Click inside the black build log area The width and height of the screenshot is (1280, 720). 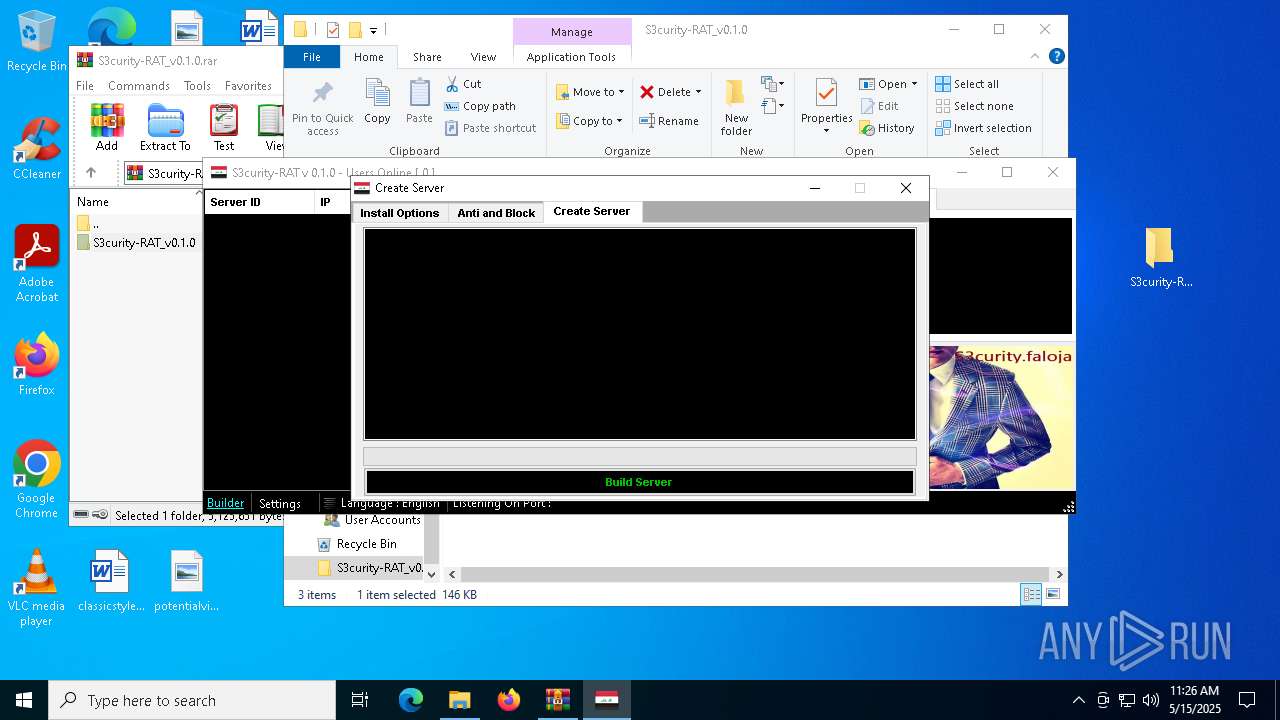tap(639, 334)
